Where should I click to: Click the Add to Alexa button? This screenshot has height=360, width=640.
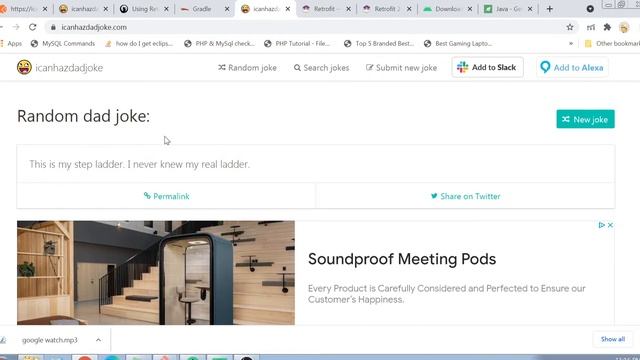click(x=572, y=67)
